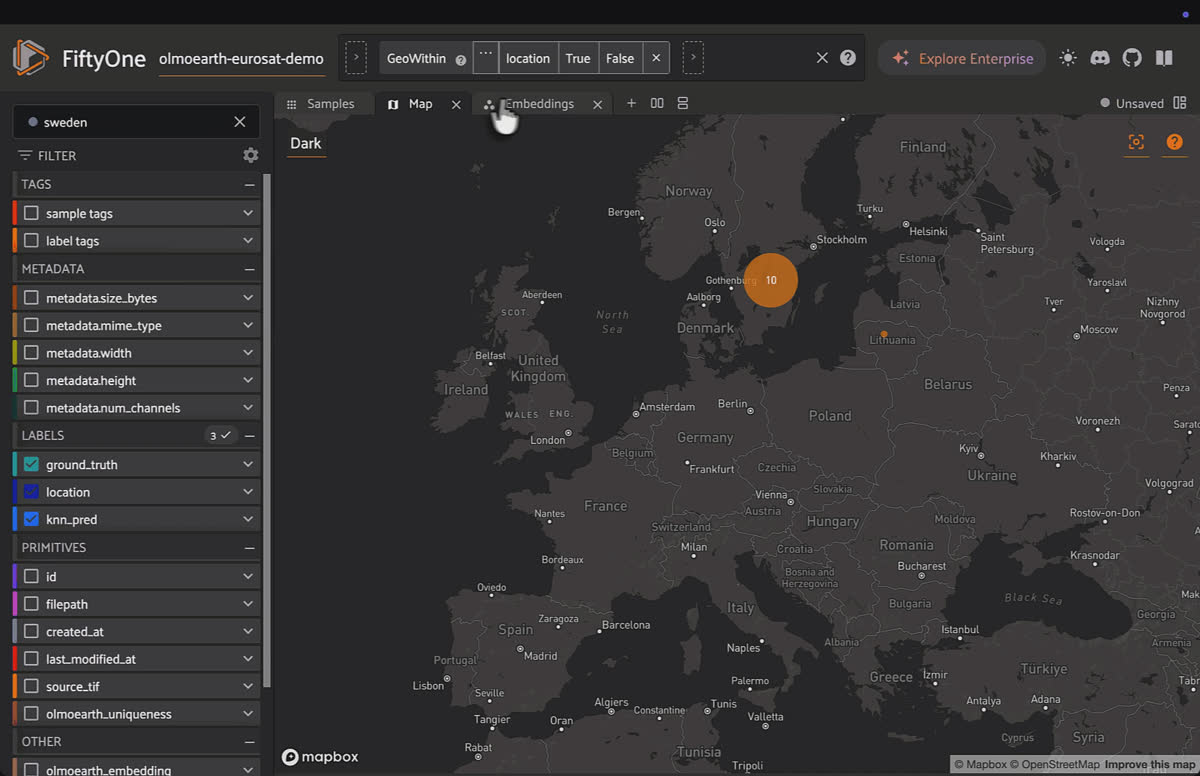Click the knn_pred color bar

click(15, 520)
